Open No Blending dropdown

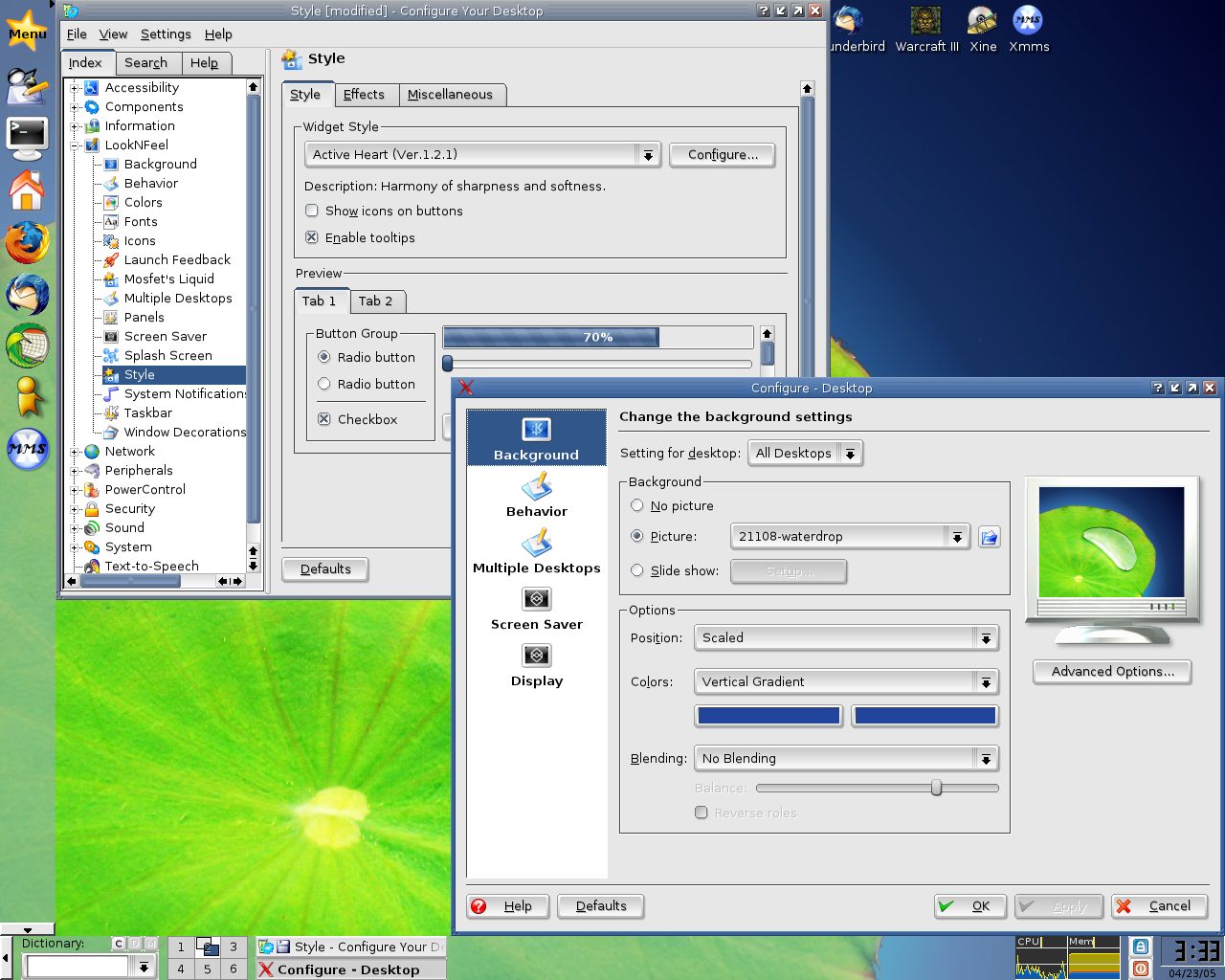[x=846, y=758]
